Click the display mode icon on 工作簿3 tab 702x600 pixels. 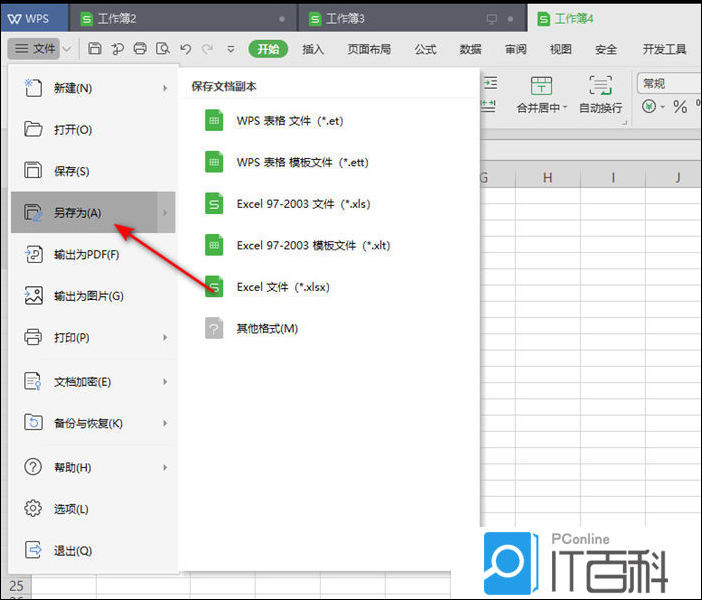(492, 19)
